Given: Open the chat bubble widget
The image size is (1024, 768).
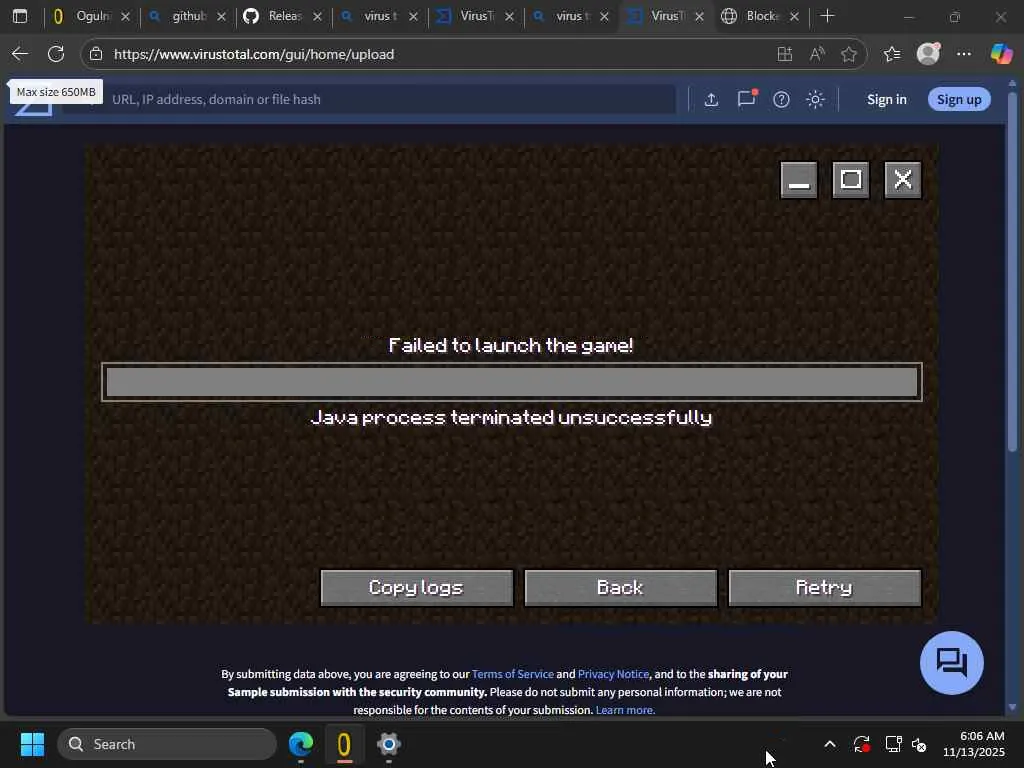Looking at the screenshot, I should point(952,663).
